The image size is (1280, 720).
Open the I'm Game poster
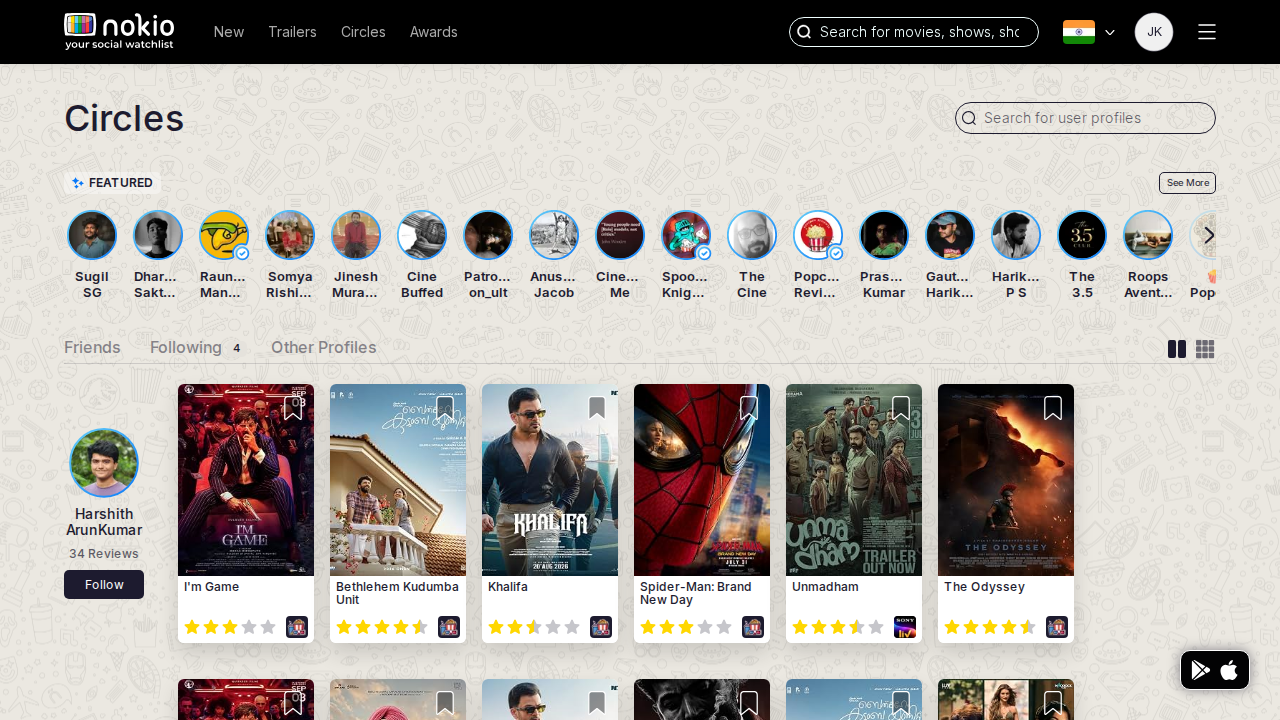(x=246, y=480)
